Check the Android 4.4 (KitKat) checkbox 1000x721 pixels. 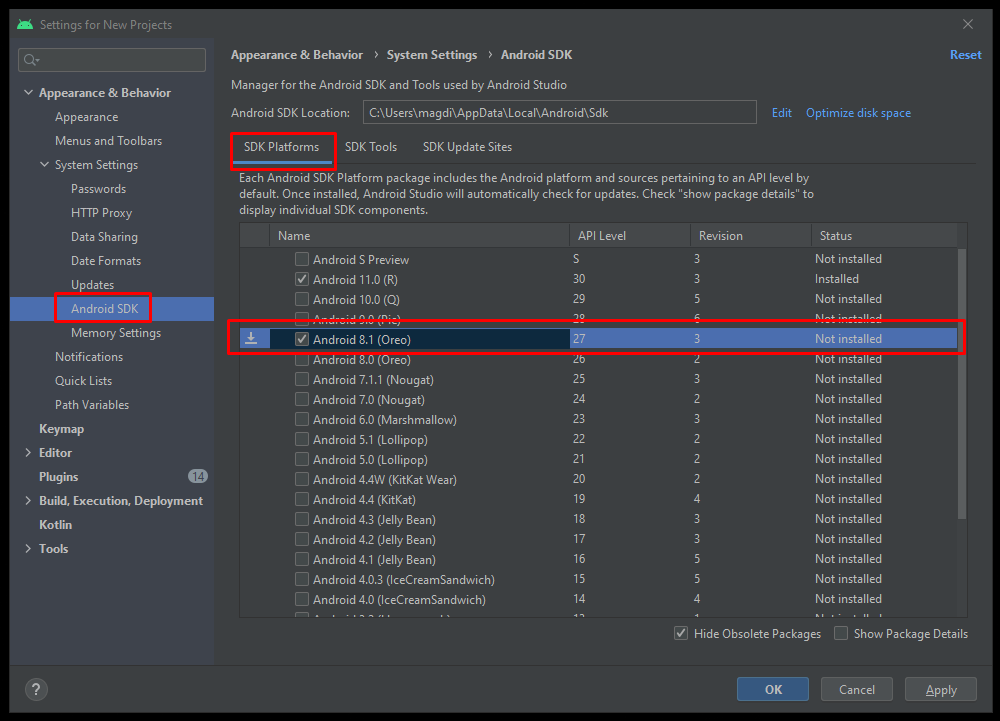click(302, 499)
